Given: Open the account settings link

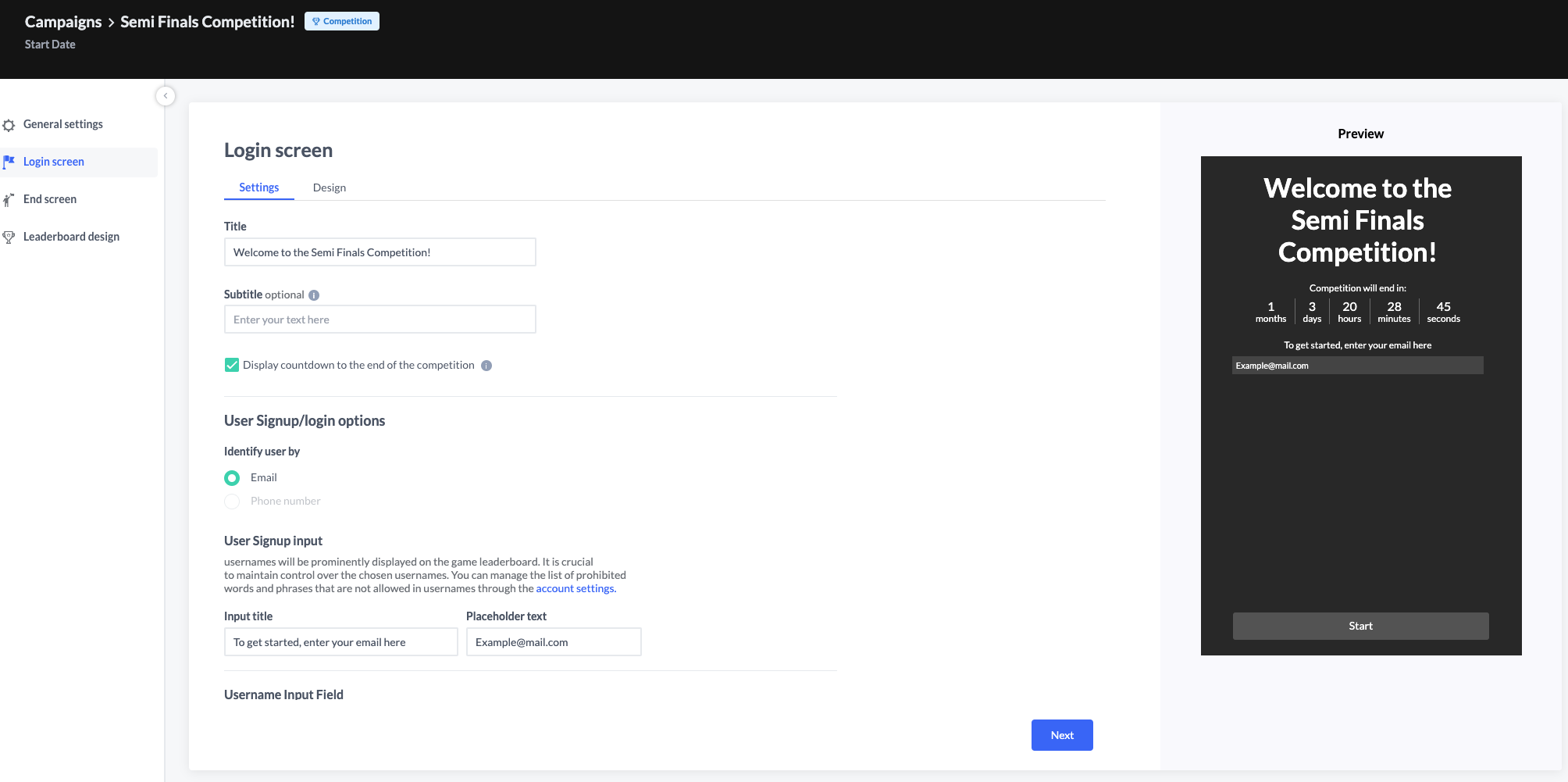Looking at the screenshot, I should click(575, 588).
